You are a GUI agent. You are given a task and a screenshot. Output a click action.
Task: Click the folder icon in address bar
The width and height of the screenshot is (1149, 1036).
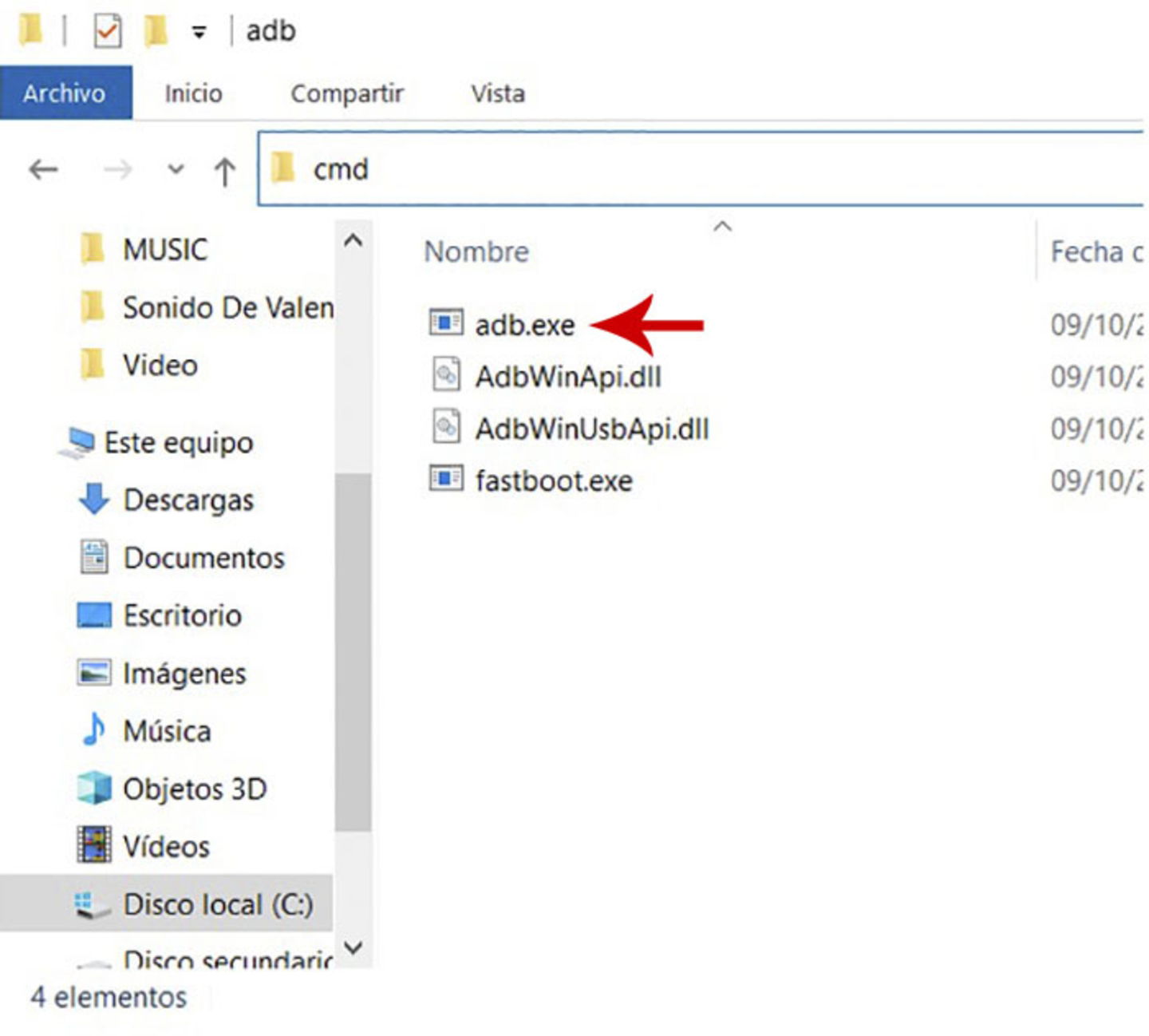(x=283, y=168)
